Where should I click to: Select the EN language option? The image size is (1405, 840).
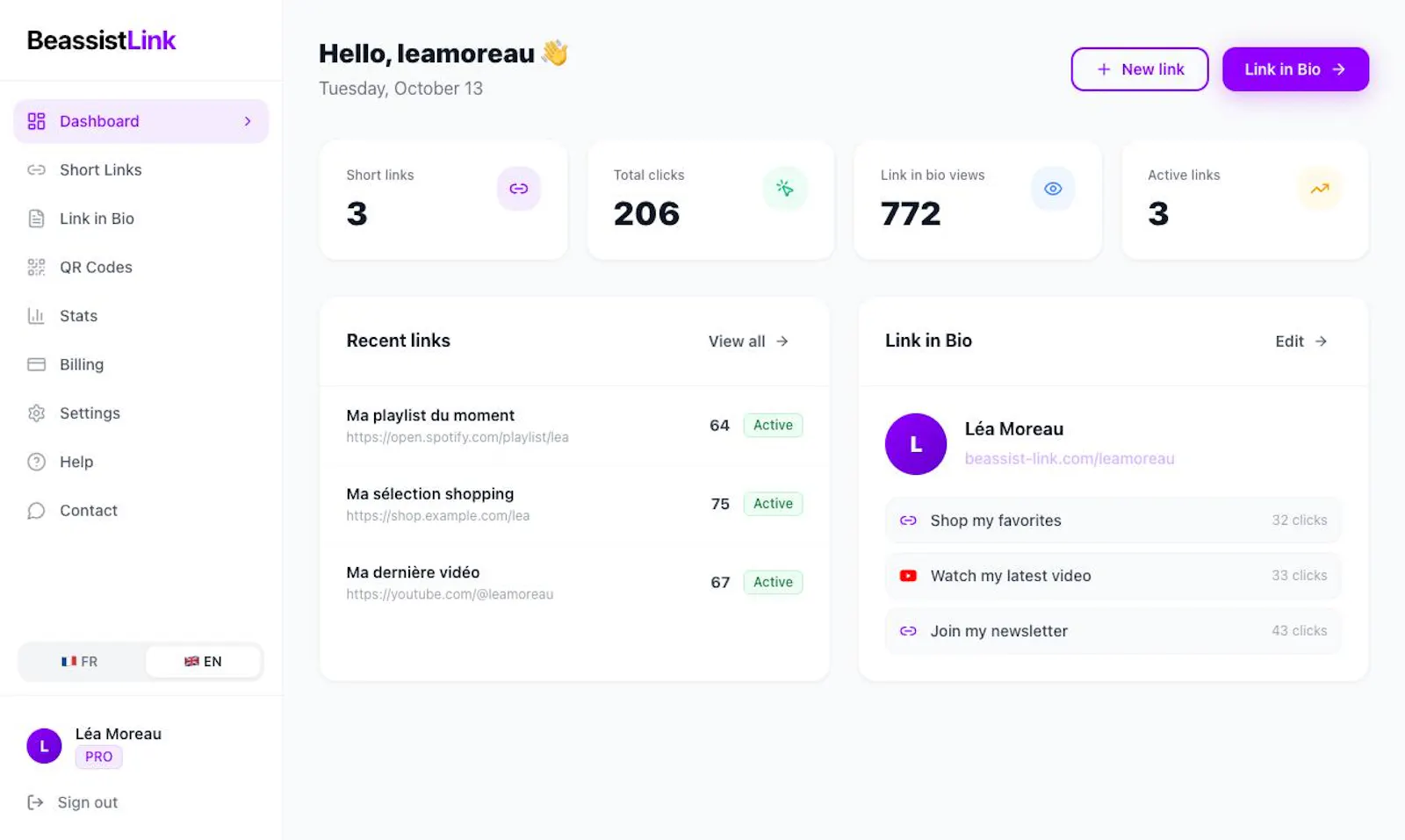[203, 662]
